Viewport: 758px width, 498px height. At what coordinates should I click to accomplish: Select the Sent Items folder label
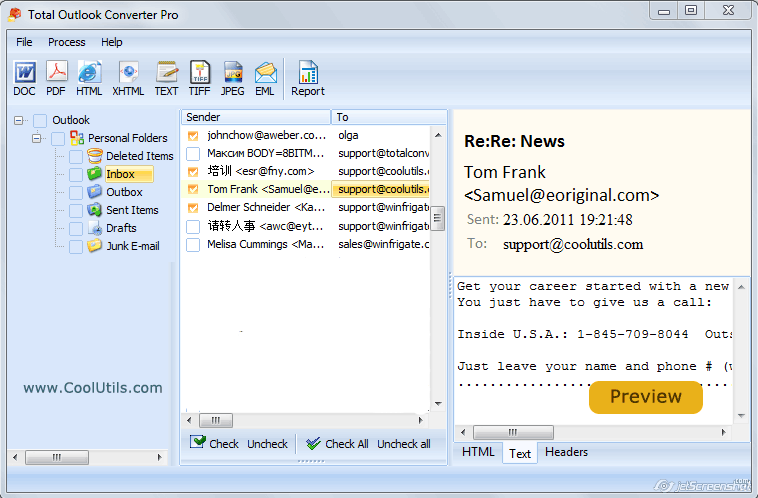click(132, 210)
